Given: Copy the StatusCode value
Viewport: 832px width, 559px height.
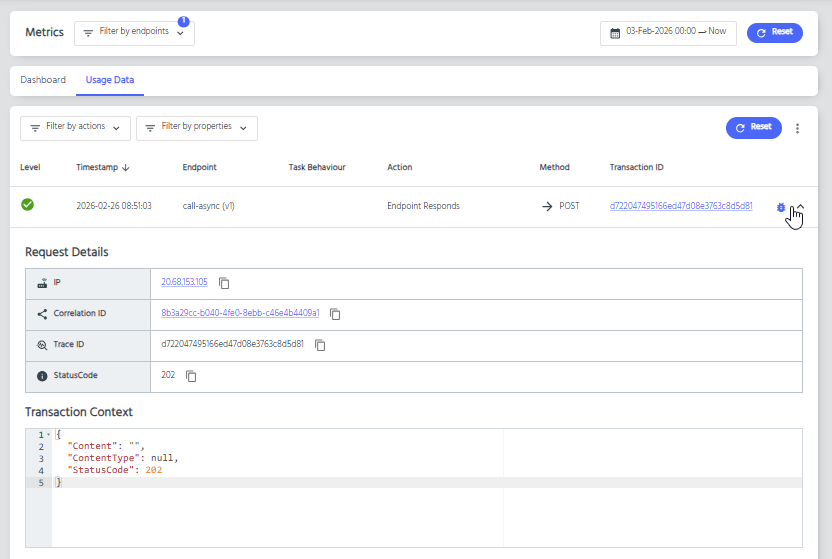Looking at the screenshot, I should tap(191, 376).
